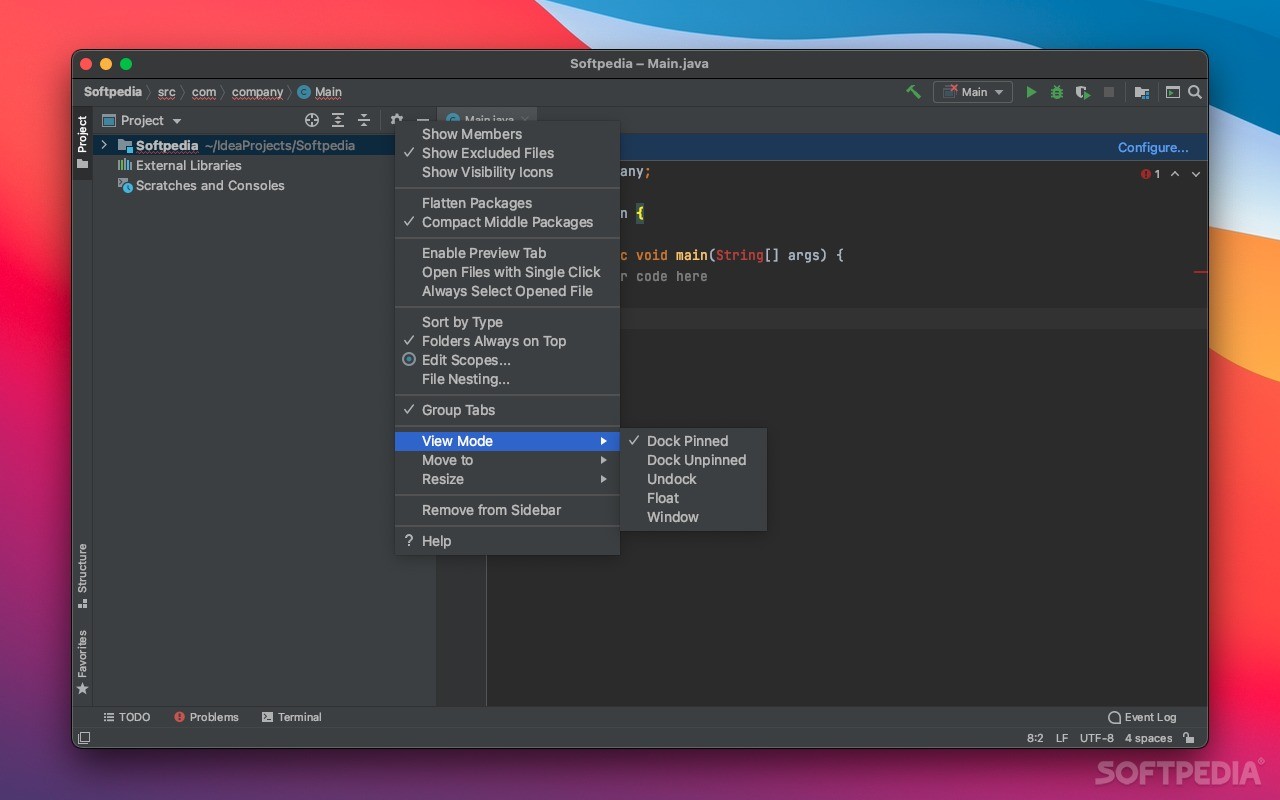This screenshot has width=1280, height=800.
Task: Run Main with Coverage icon
Action: click(x=1083, y=92)
